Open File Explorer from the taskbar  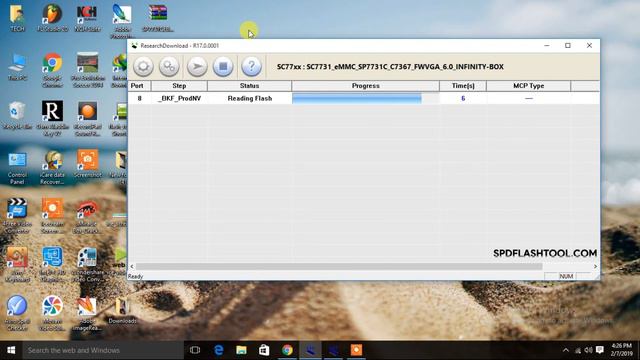[241, 350]
